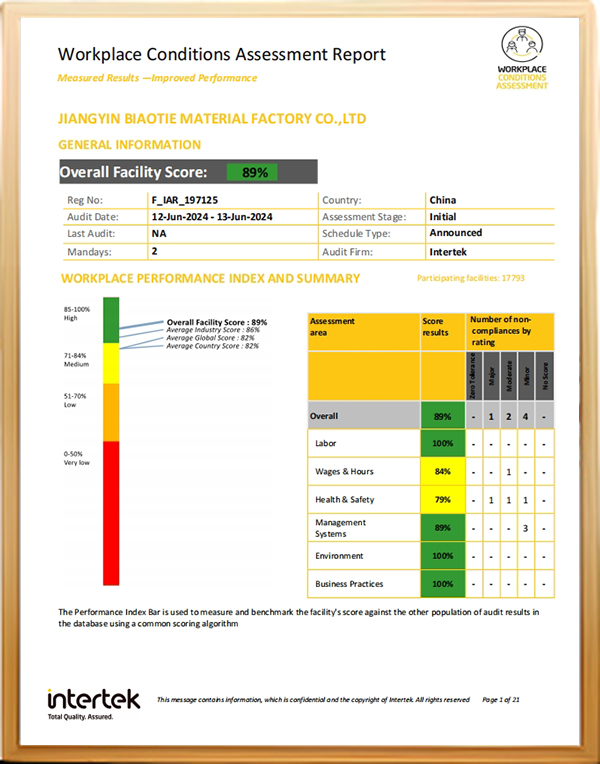The width and height of the screenshot is (600, 764).
Task: Click the Intertek logo in footer
Action: click(x=94, y=702)
